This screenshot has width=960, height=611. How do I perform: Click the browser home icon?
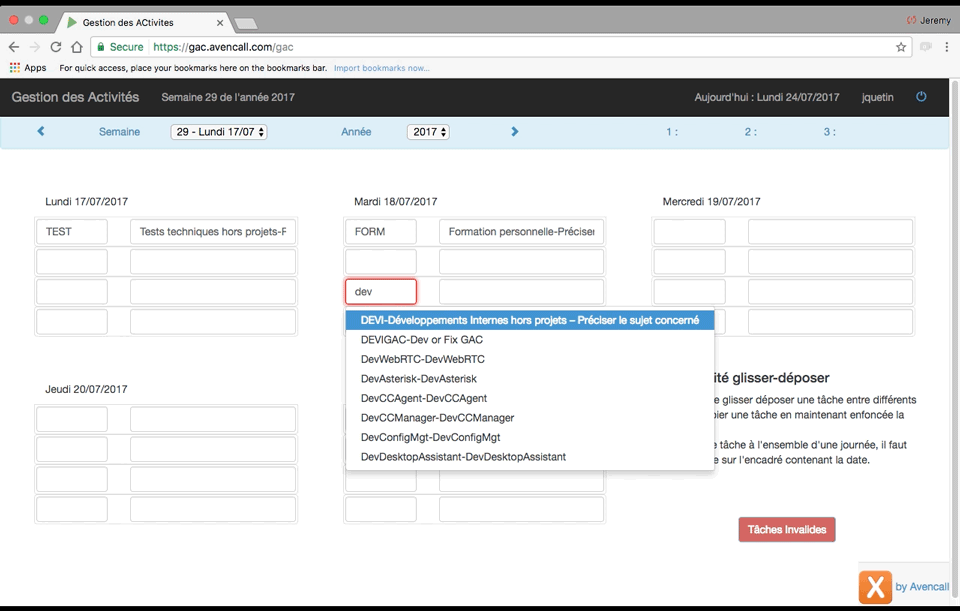point(77,47)
